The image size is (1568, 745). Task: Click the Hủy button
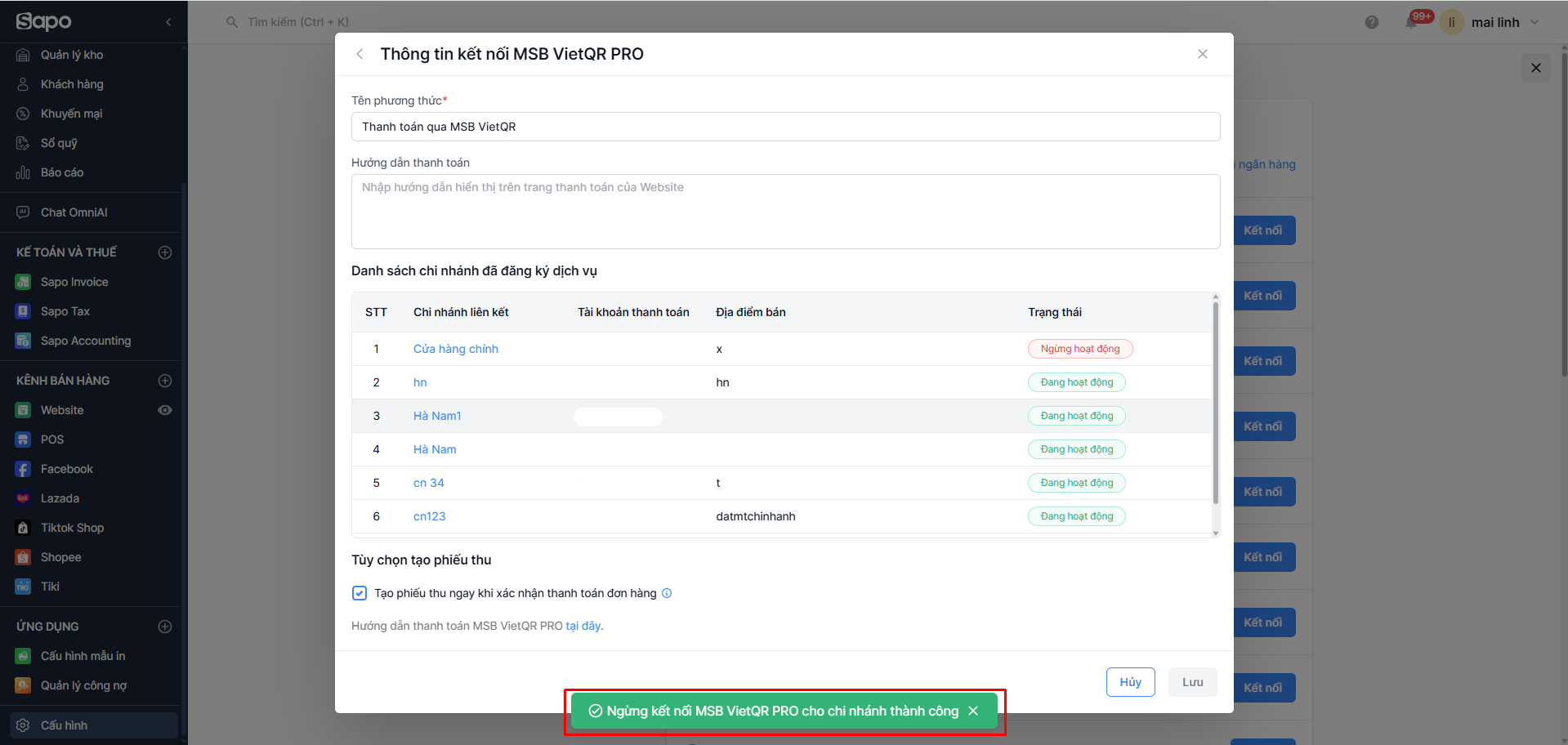[1130, 682]
